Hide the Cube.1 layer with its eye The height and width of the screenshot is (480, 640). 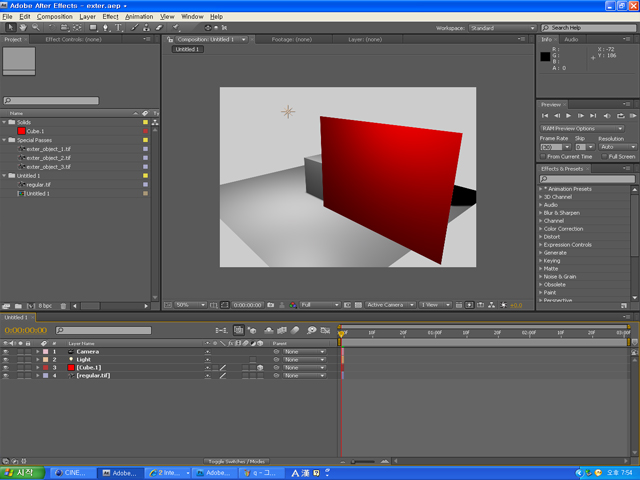click(6, 367)
